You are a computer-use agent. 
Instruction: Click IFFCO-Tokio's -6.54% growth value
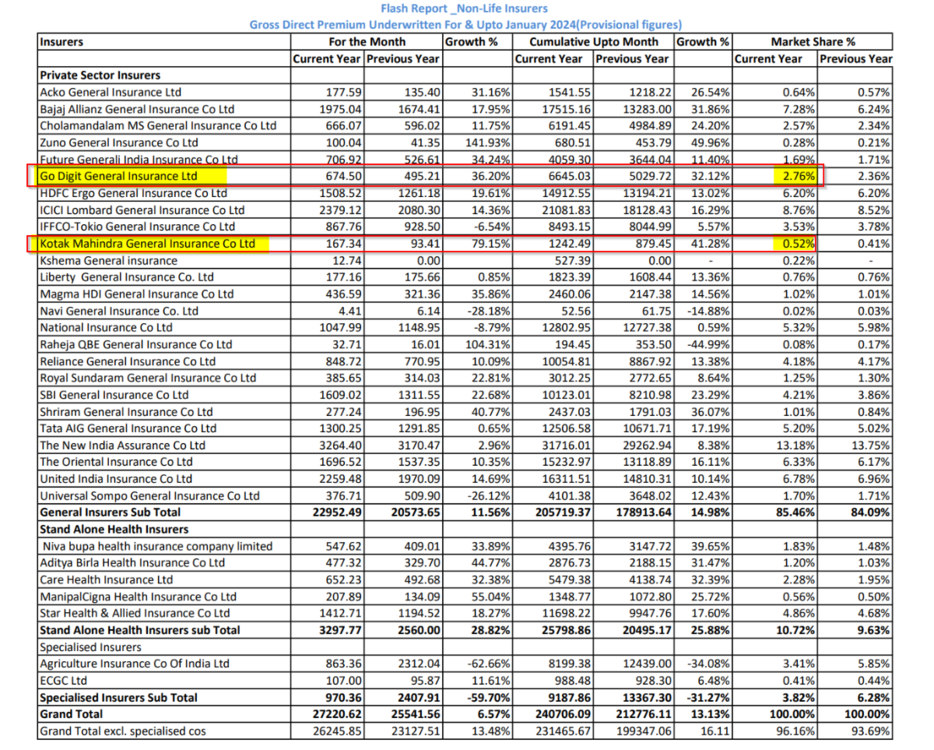click(491, 227)
